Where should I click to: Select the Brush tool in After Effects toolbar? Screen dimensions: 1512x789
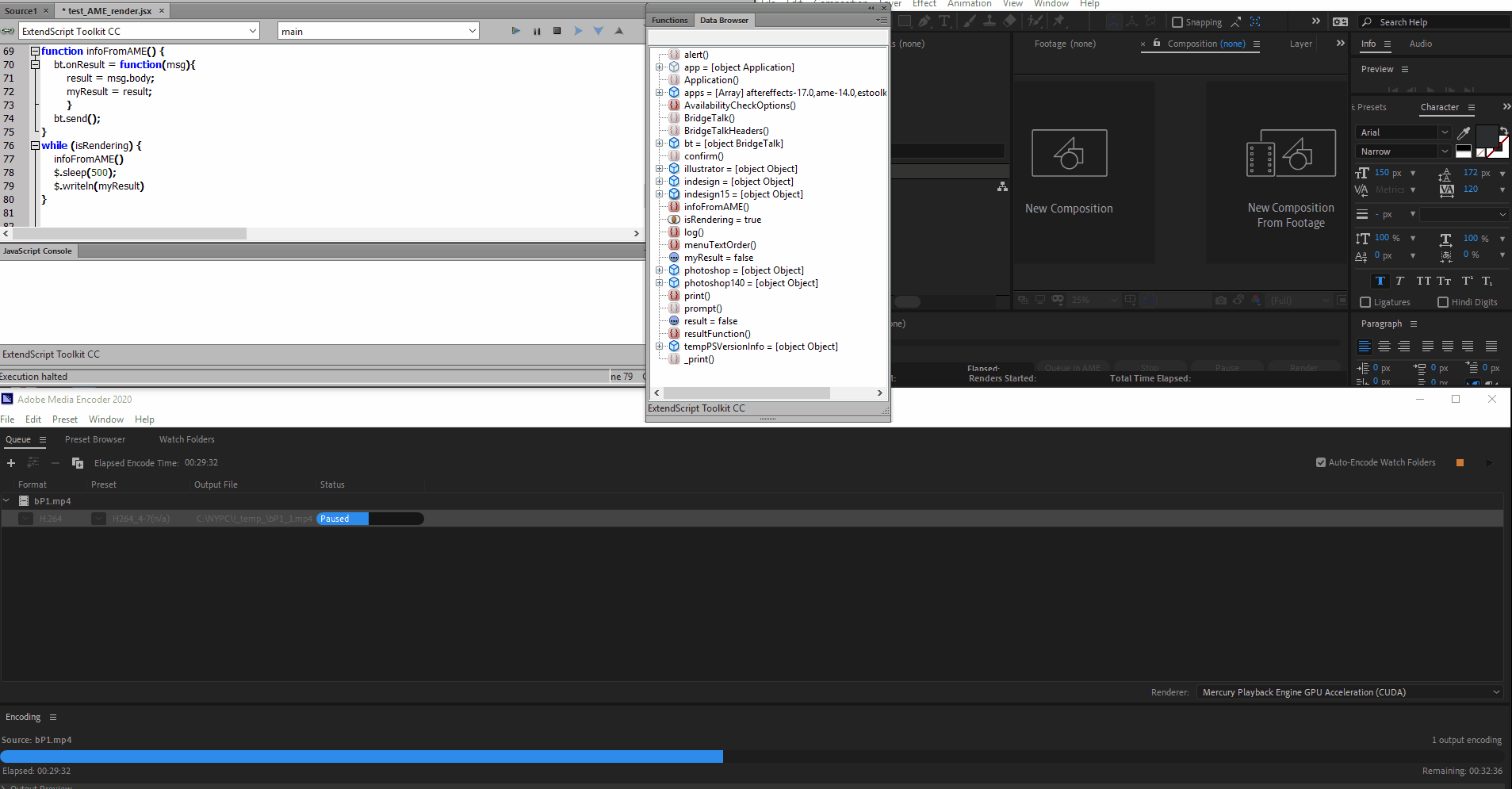pos(969,21)
